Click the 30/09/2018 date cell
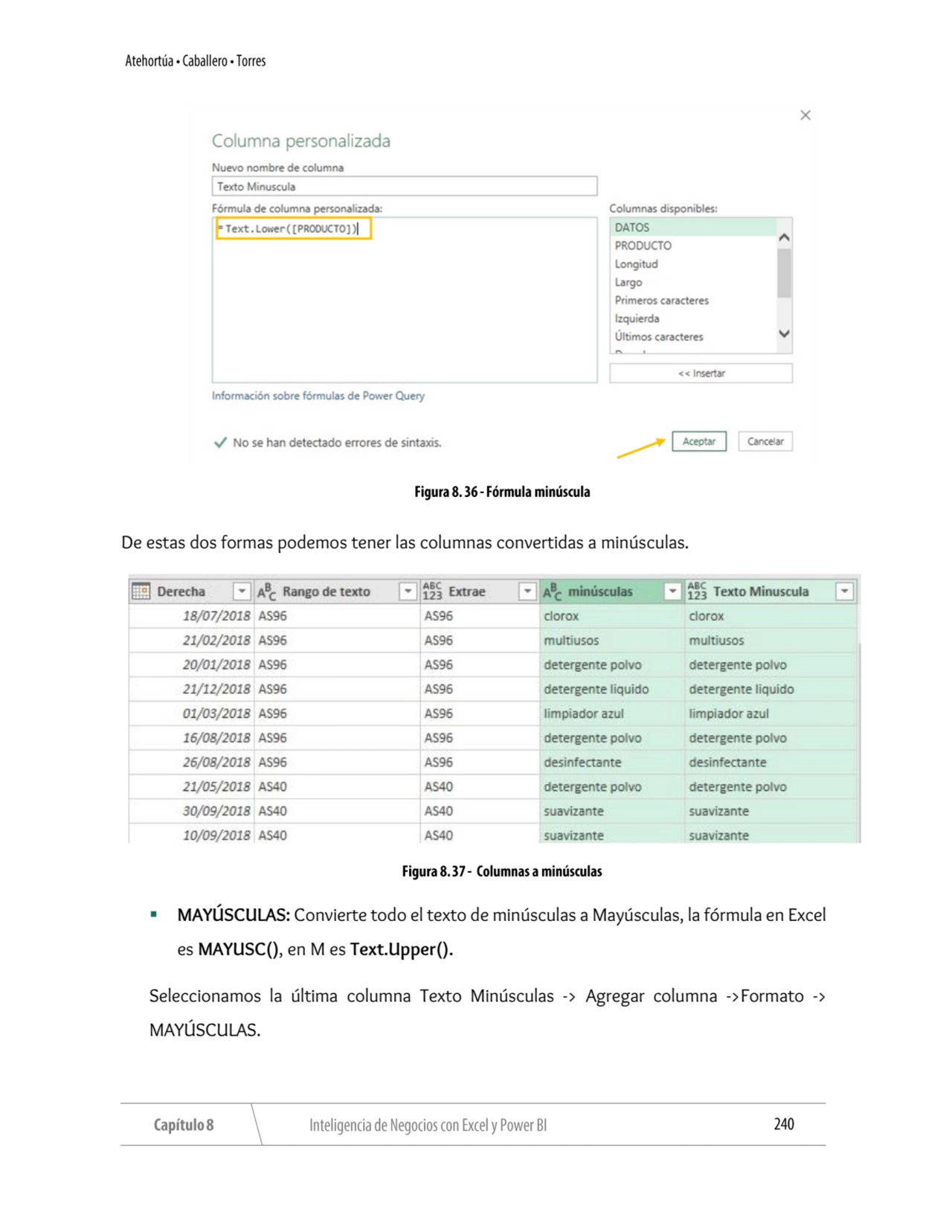 [192, 812]
